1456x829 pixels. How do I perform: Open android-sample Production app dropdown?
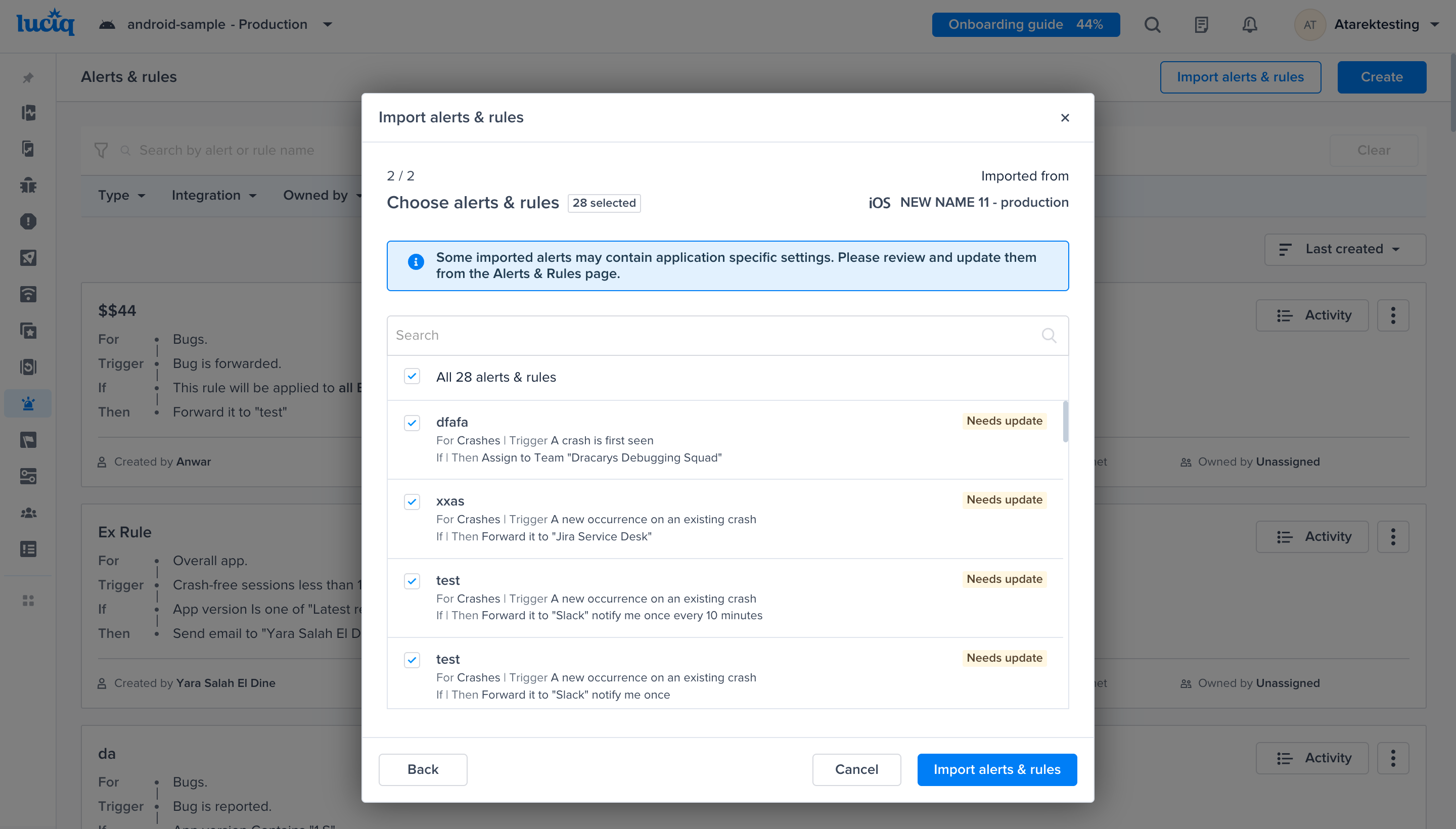coord(216,24)
